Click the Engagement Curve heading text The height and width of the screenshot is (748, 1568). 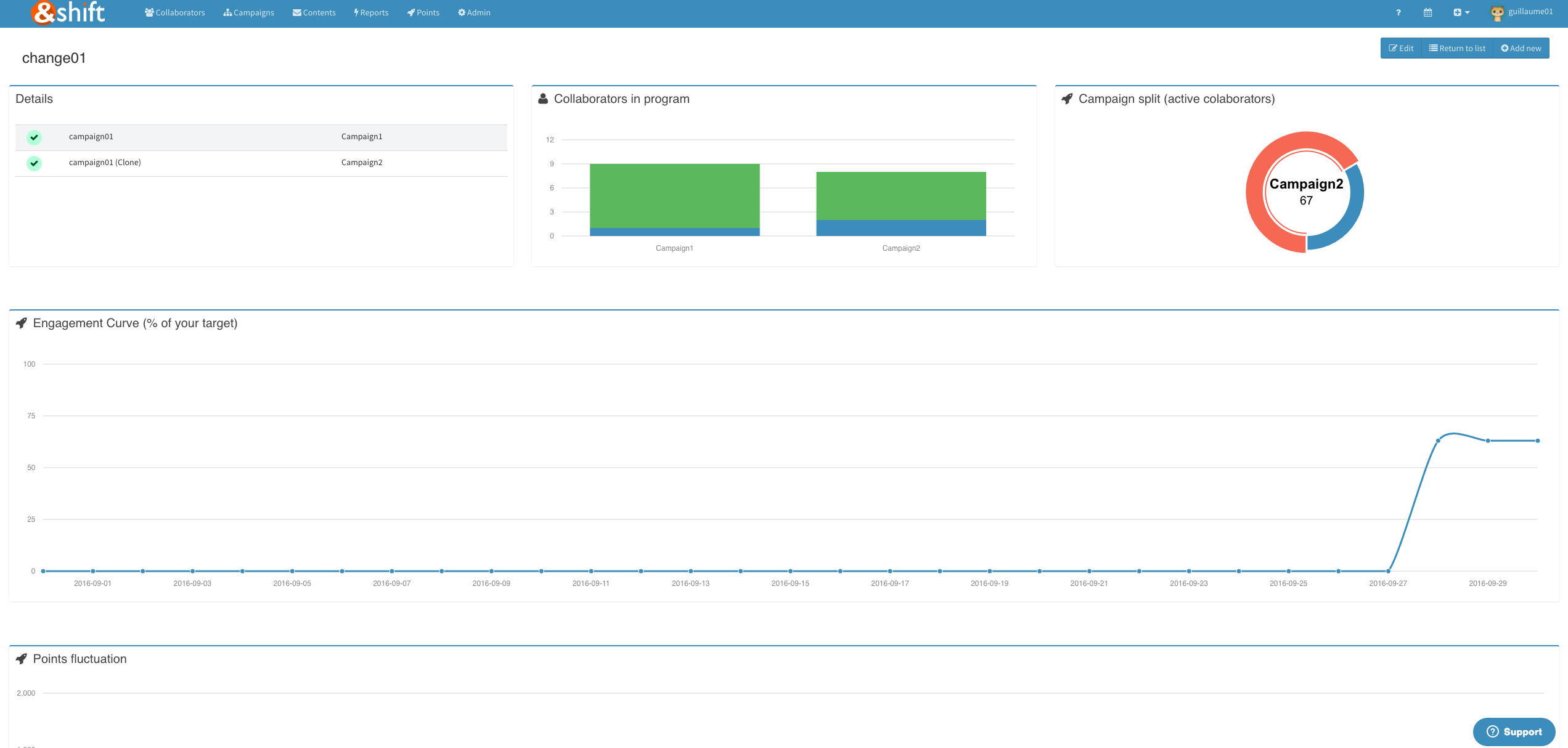[x=135, y=323]
